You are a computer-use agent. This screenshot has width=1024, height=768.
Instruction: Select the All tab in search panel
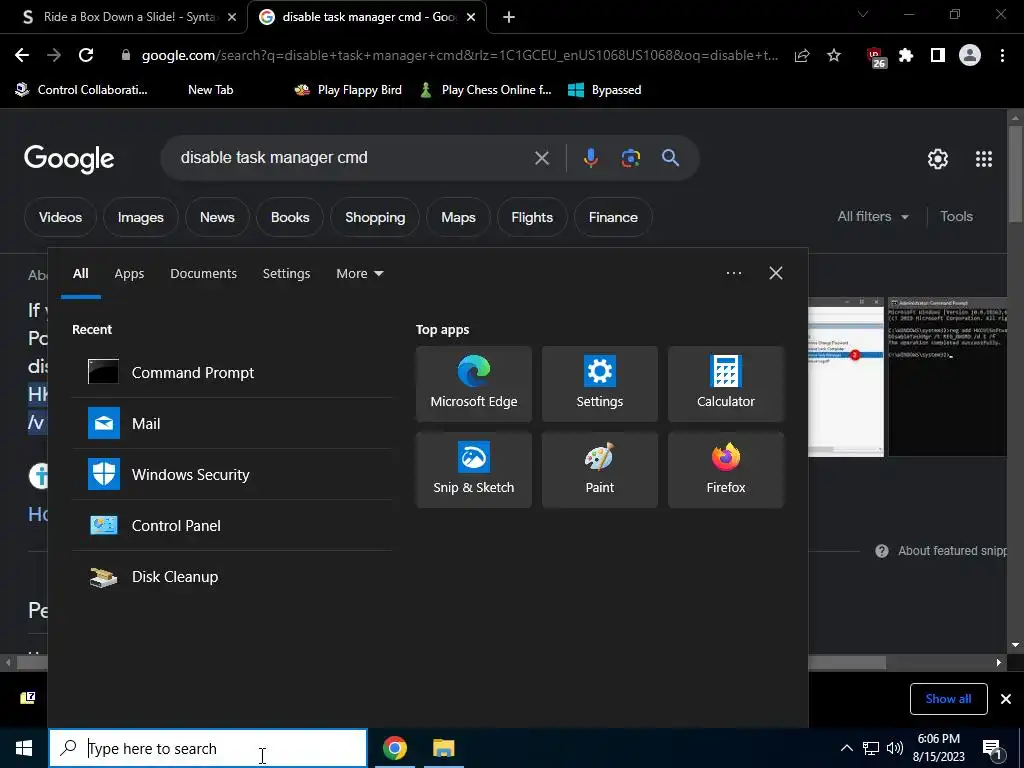(80, 274)
